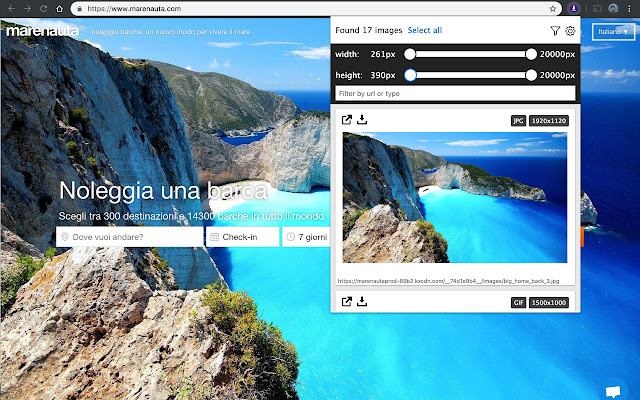Click width minimum slider handle
Viewport: 640px width, 400px height.
pos(410,53)
